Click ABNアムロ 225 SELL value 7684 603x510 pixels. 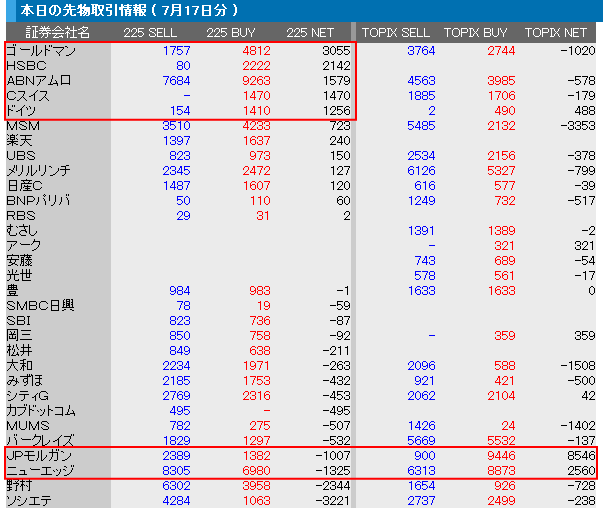177,80
